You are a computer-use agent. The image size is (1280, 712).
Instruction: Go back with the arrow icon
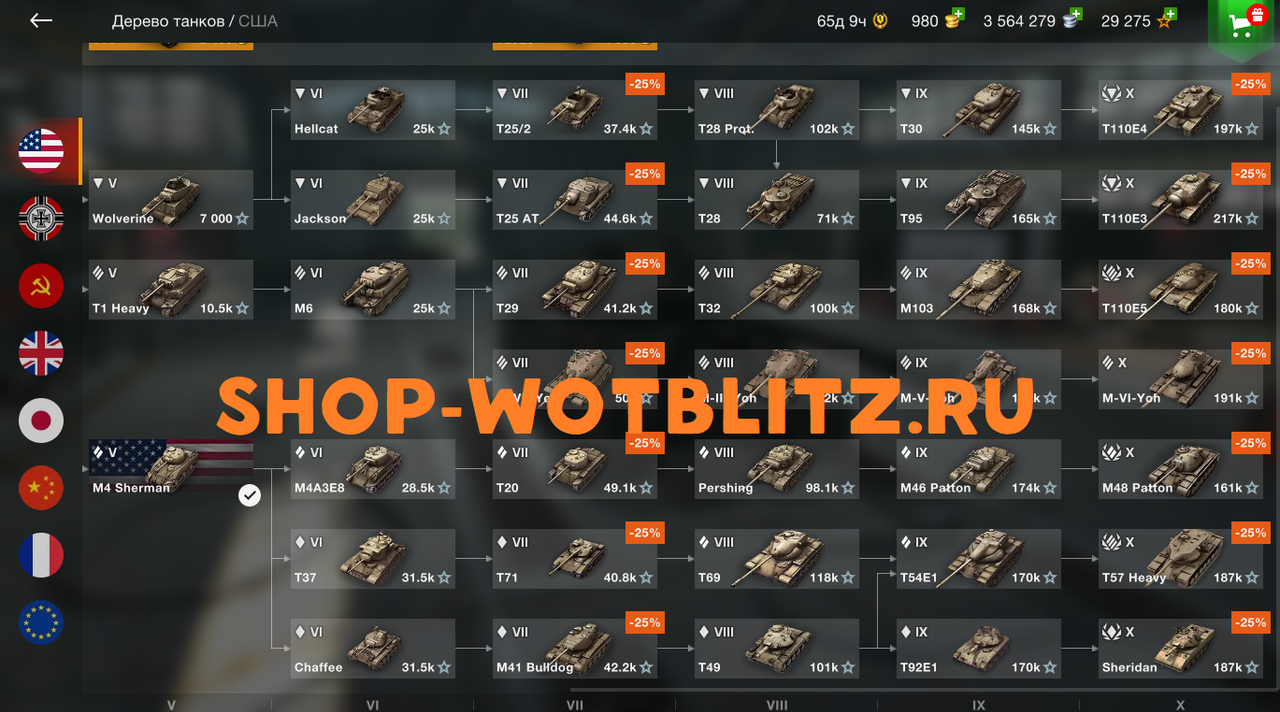point(41,20)
